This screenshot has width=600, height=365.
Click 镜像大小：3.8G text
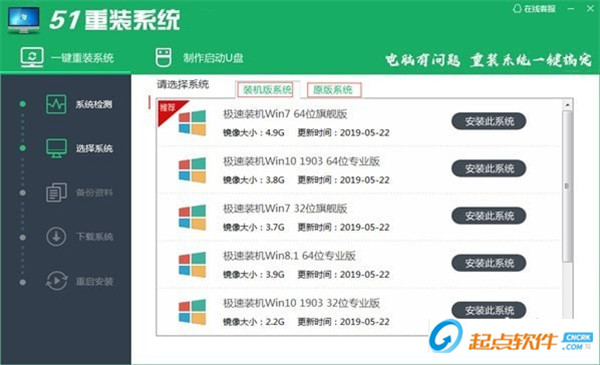click(254, 180)
